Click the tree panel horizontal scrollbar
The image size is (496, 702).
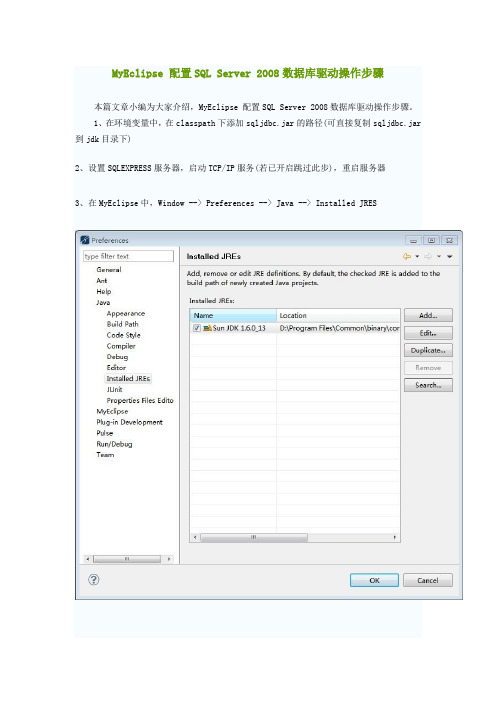[x=127, y=559]
